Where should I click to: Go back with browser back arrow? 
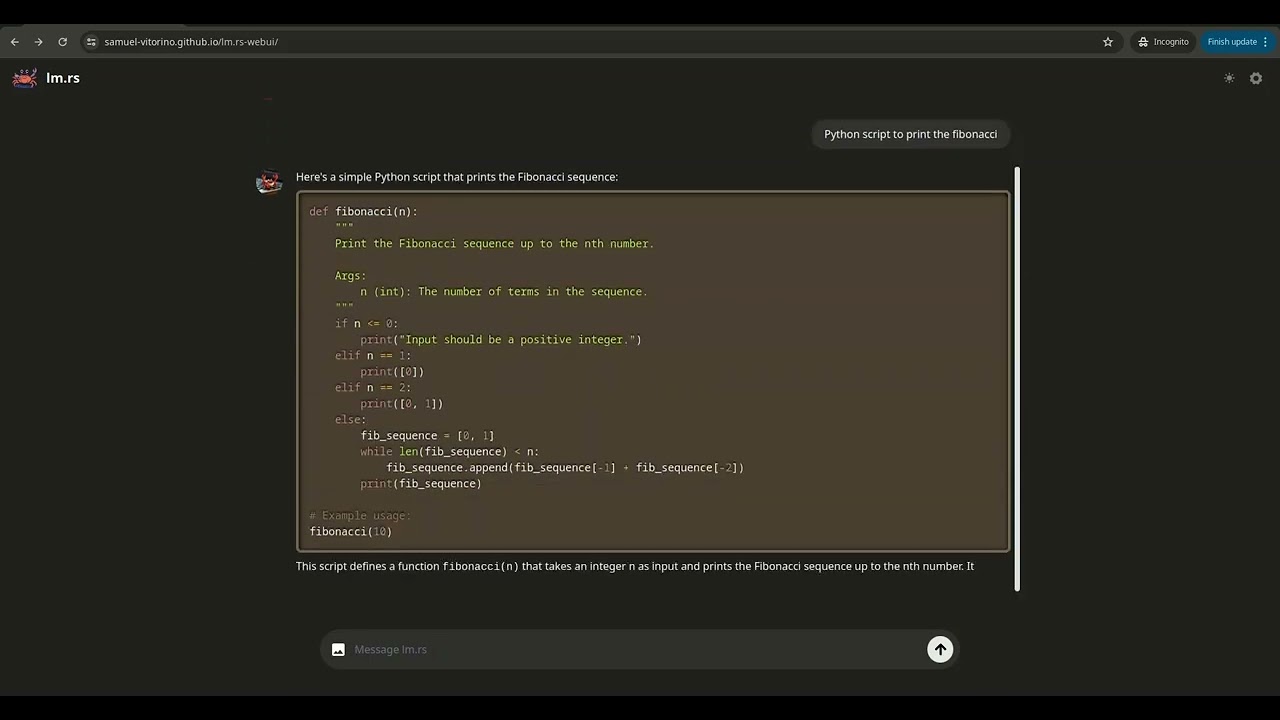(14, 42)
